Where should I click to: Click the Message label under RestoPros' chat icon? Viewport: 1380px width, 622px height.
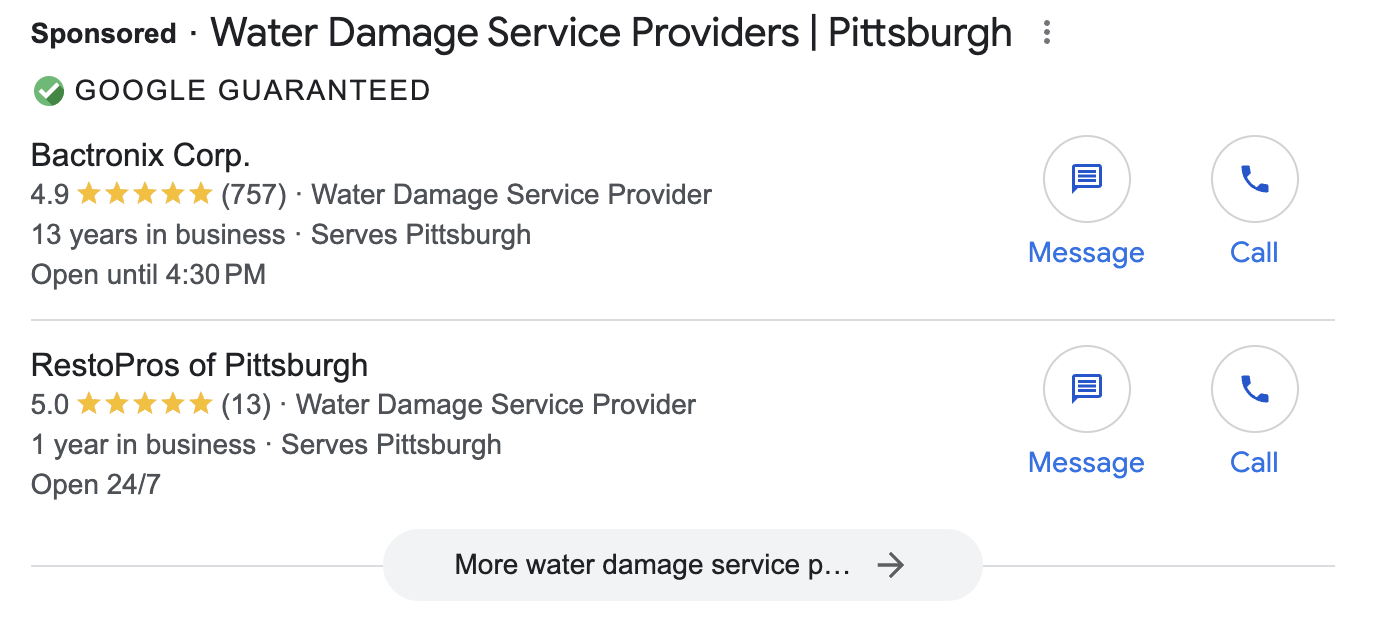[x=1086, y=462]
